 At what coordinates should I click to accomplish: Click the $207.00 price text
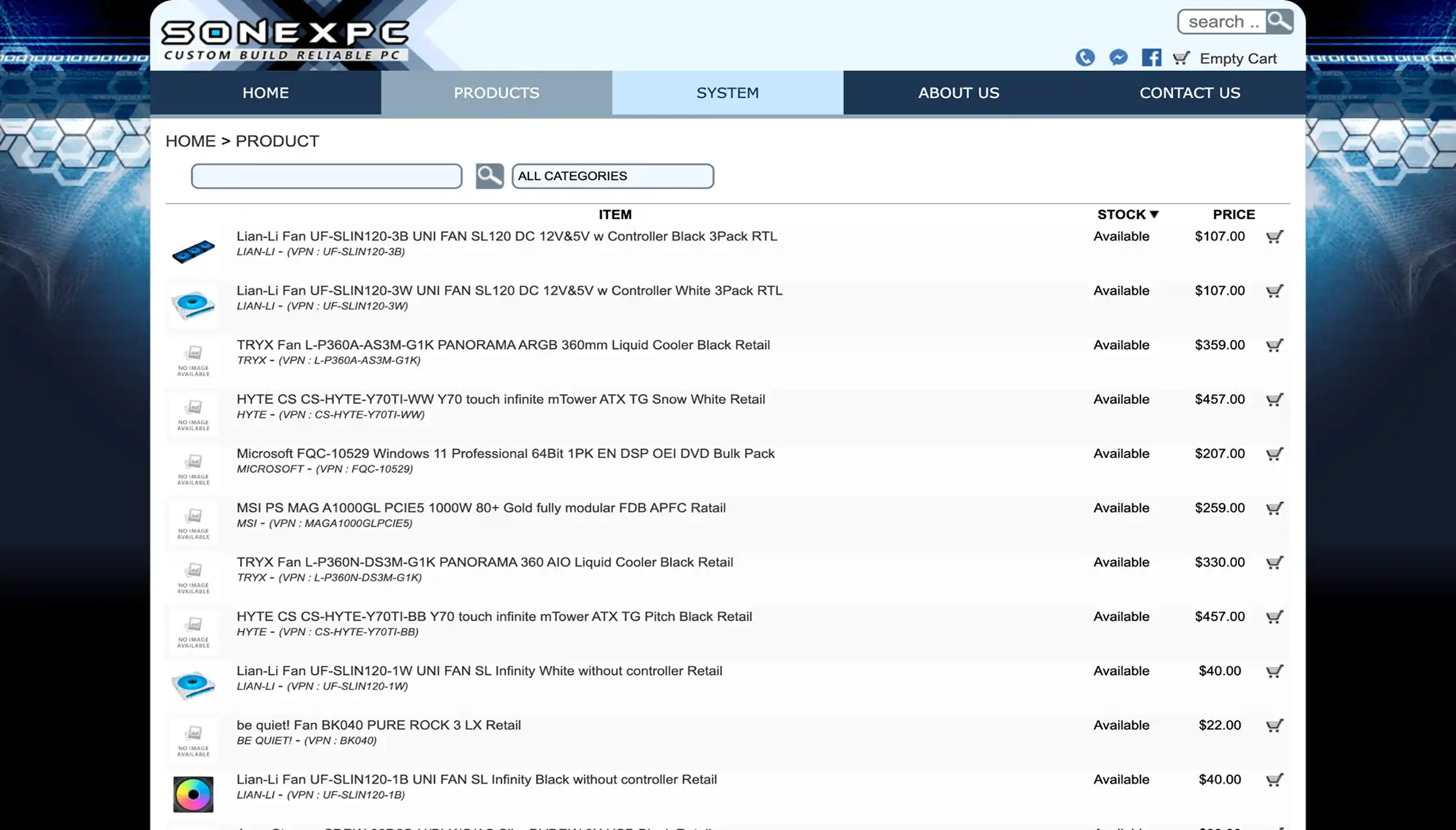pos(1220,453)
